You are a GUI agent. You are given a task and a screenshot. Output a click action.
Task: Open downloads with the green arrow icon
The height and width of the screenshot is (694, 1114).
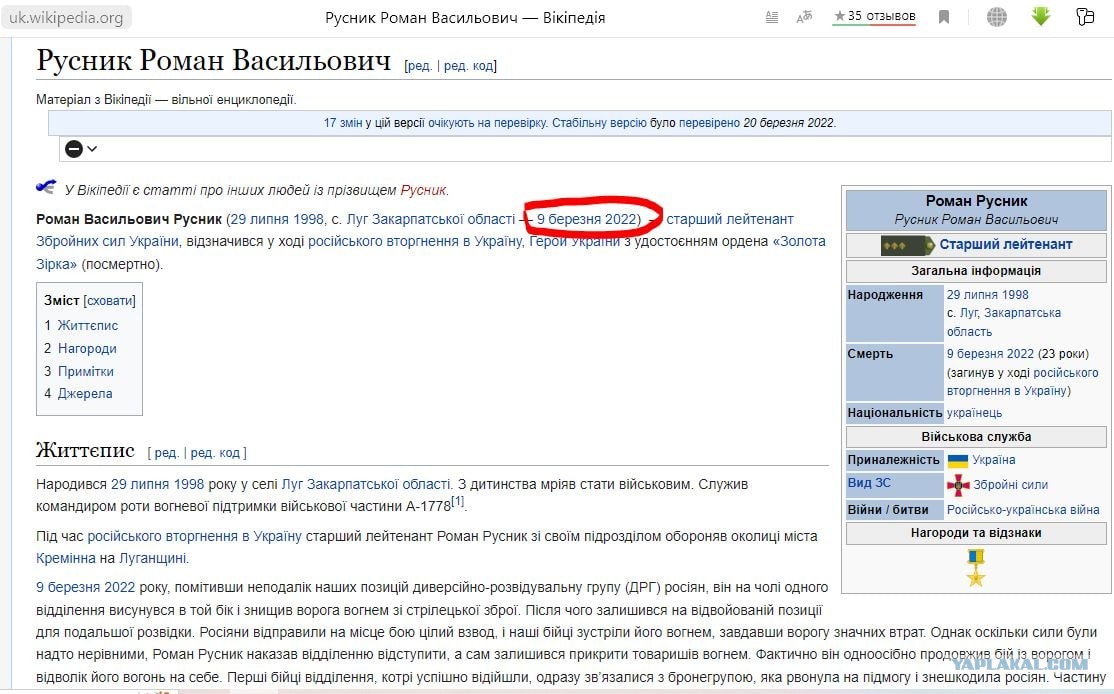[x=1041, y=17]
